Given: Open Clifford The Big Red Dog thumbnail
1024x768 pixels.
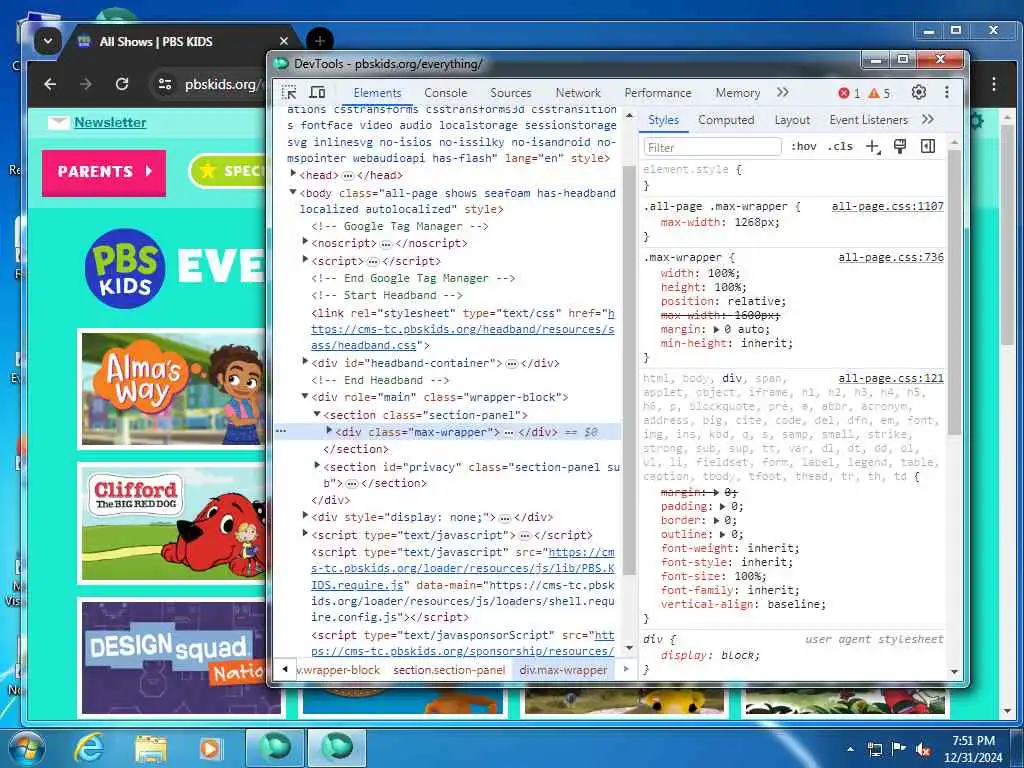Looking at the screenshot, I should (172, 523).
